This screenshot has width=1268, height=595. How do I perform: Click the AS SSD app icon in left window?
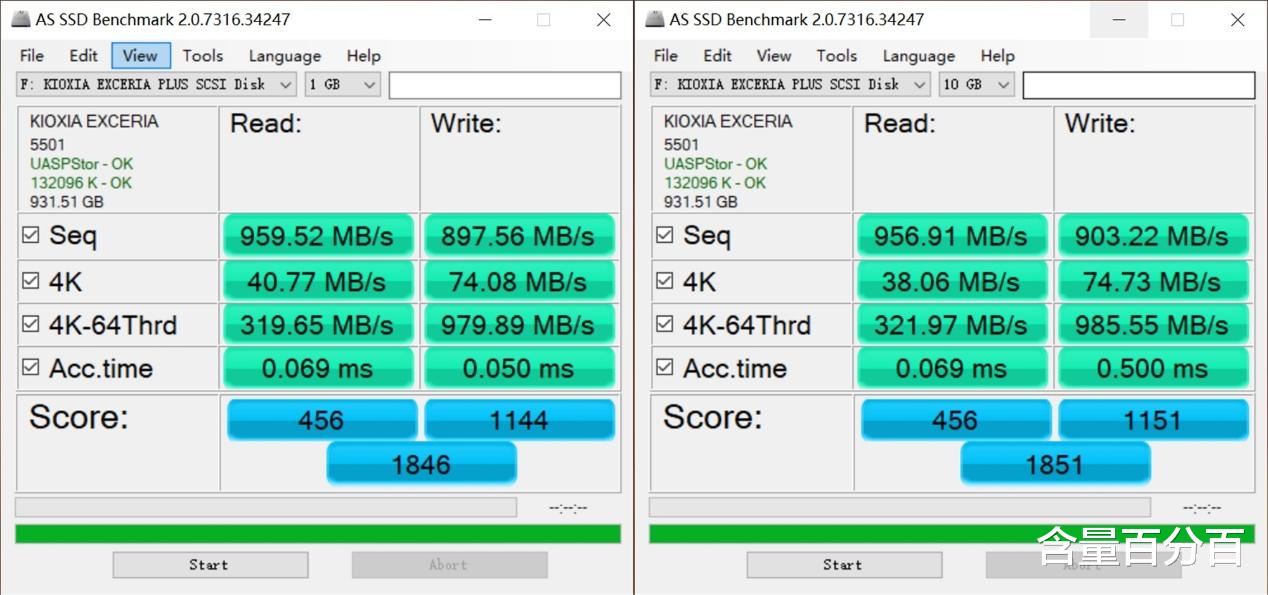coord(21,19)
